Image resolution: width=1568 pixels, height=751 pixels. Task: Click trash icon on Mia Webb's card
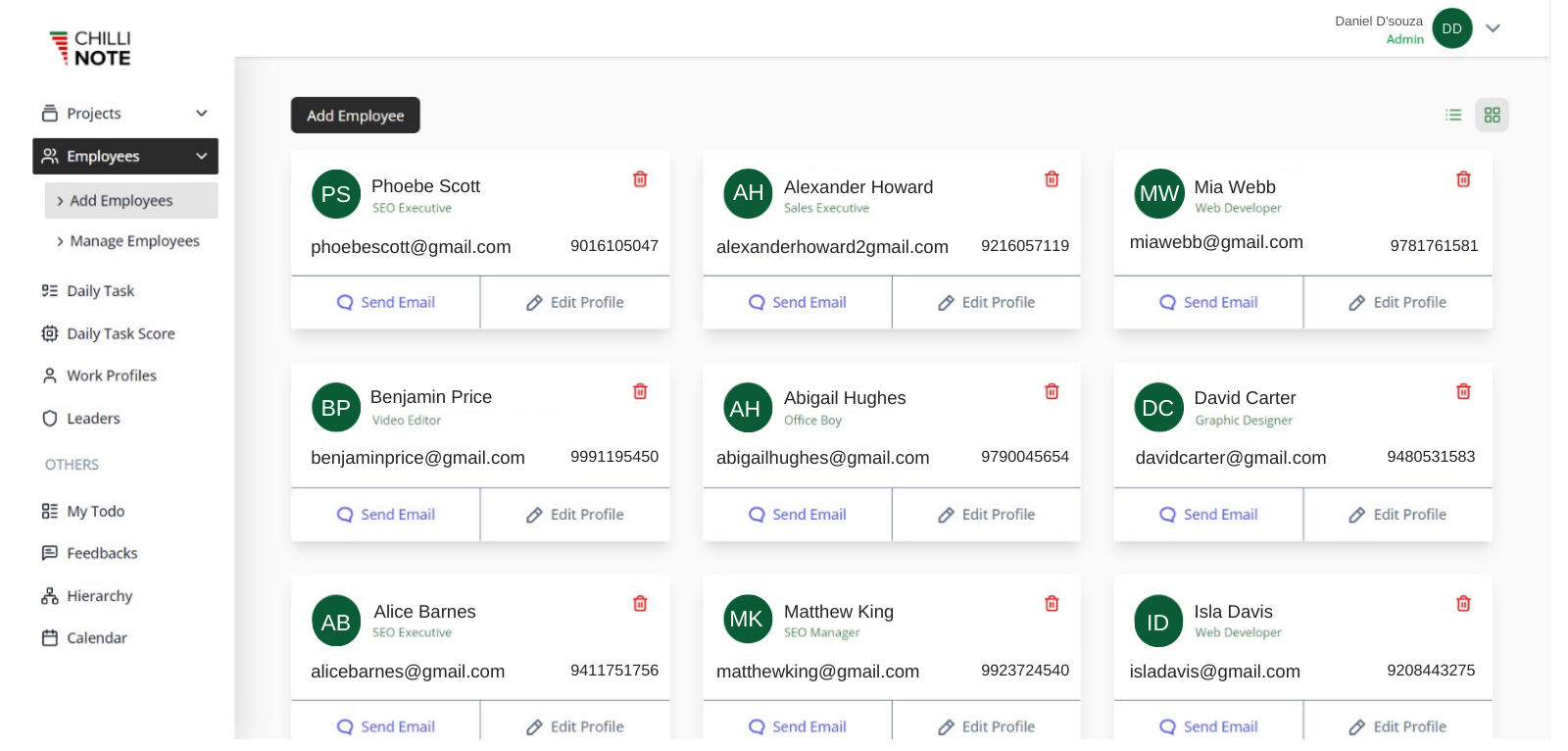(1463, 179)
